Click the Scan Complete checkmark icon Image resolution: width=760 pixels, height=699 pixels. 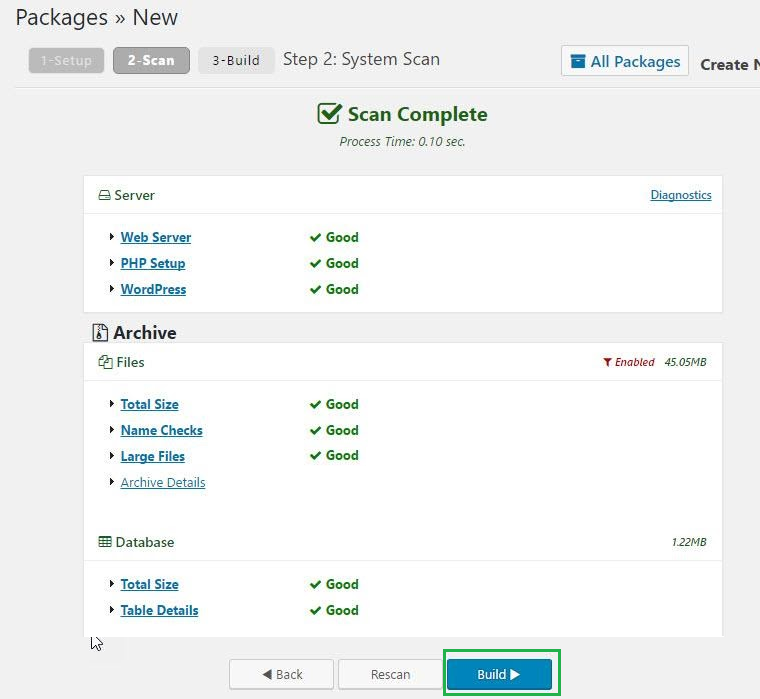[x=329, y=114]
